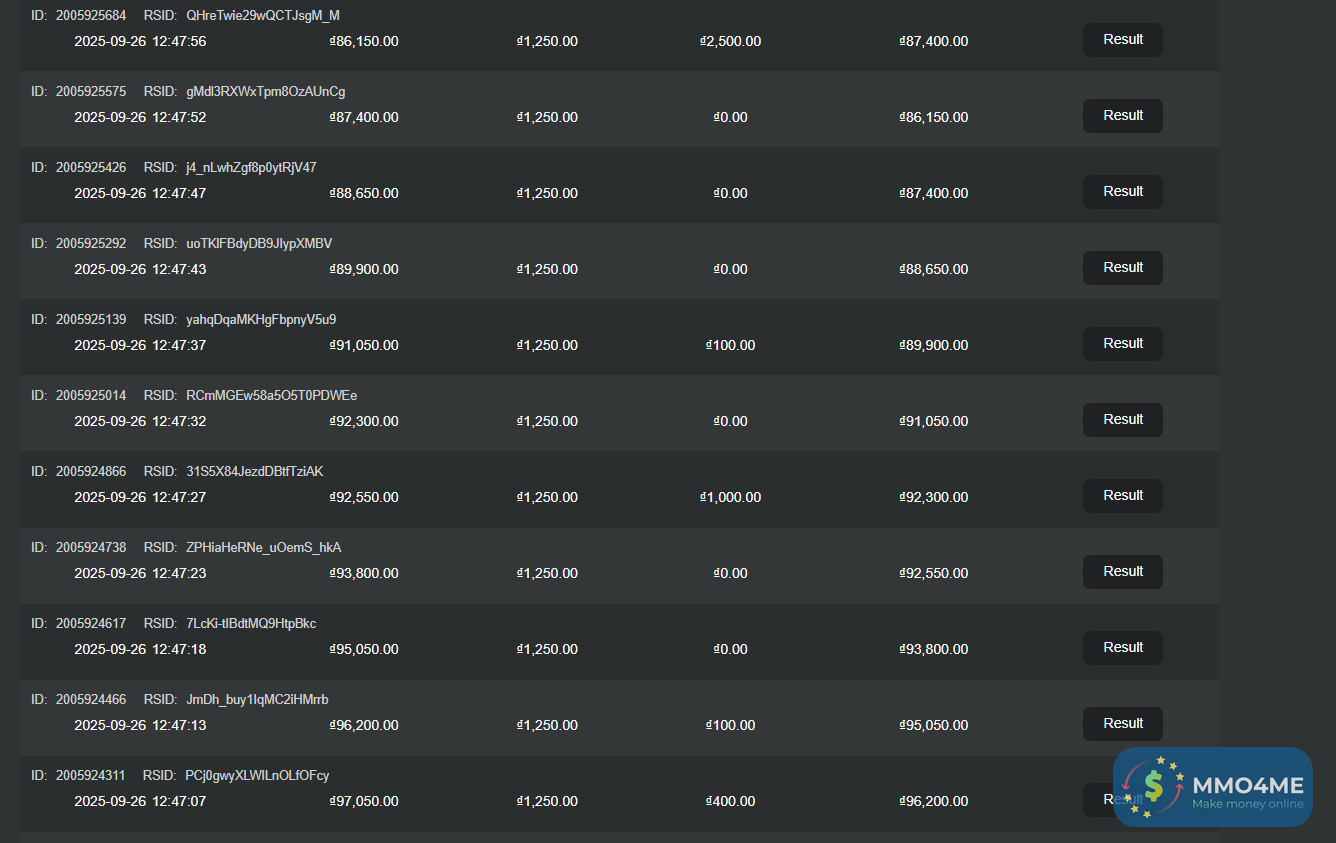Open Result for ID 2005924466
The width and height of the screenshot is (1336, 843).
(x=1122, y=724)
